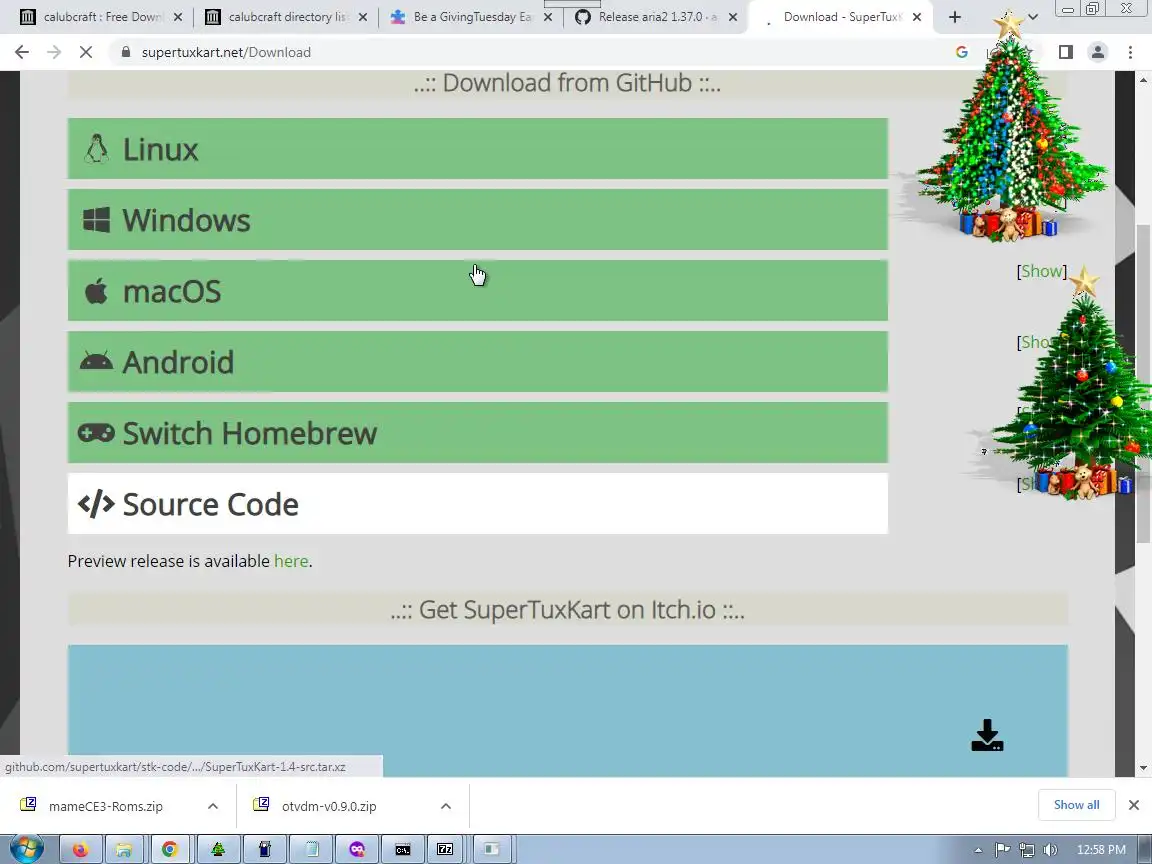Screen dimensions: 1152x864
Task: Follow the preview release 'here' link
Action: 291,561
